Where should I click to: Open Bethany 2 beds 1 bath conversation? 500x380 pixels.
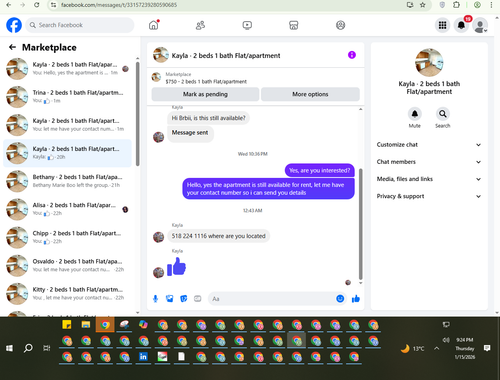click(67, 181)
